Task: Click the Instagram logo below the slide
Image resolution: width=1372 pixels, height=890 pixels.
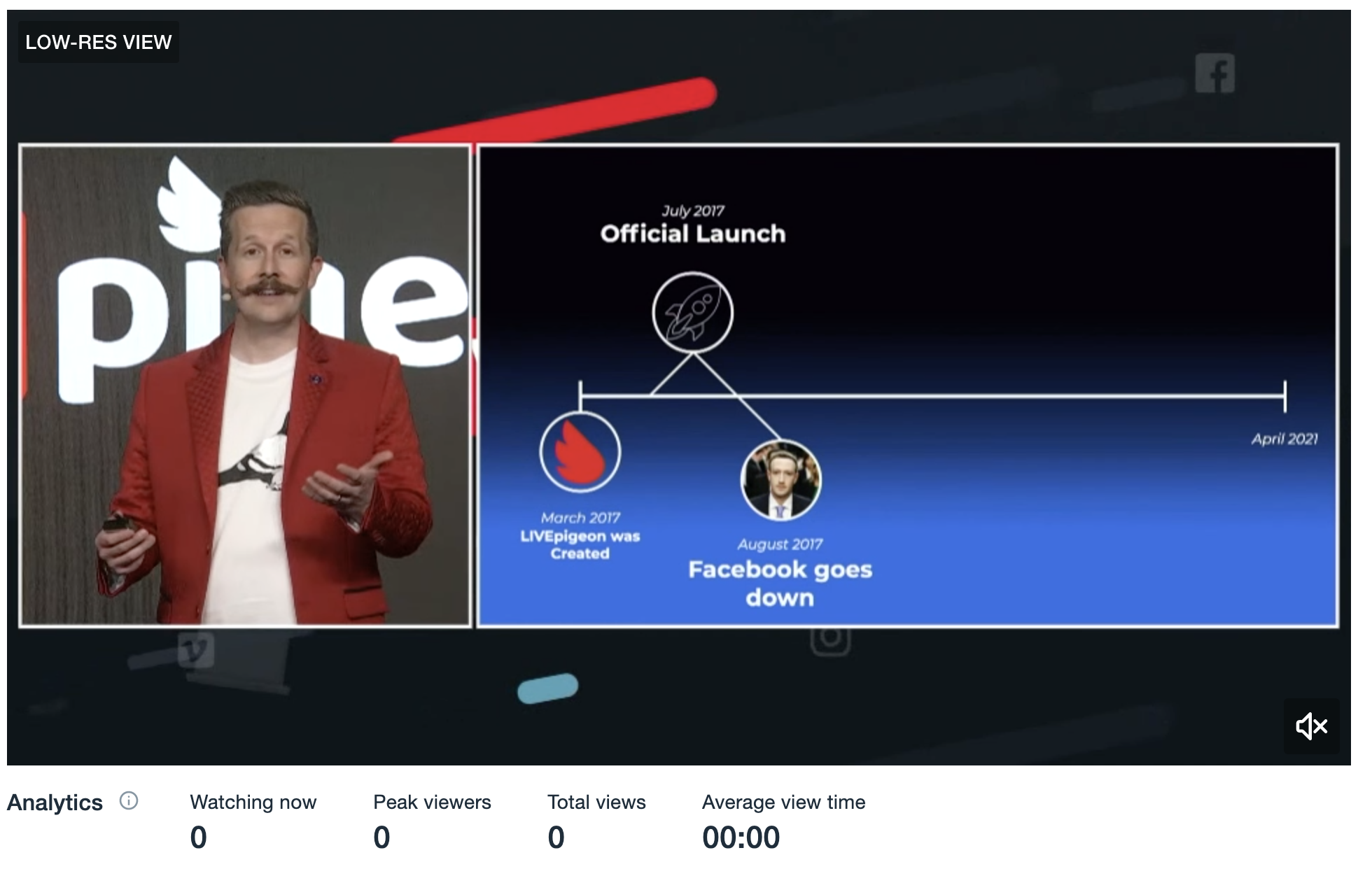Action: [830, 638]
